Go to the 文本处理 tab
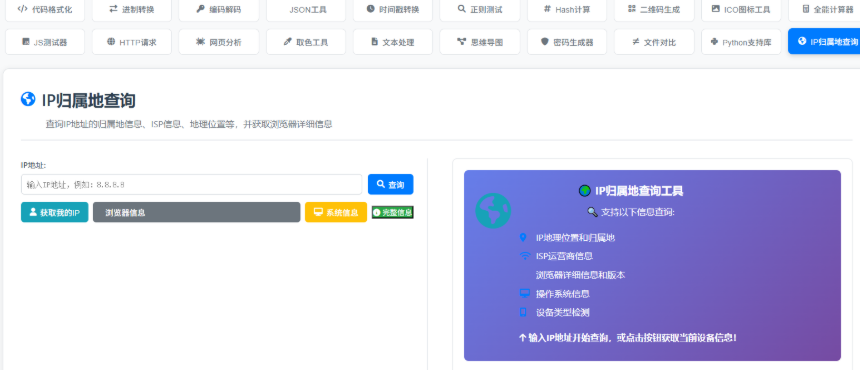 [x=393, y=42]
